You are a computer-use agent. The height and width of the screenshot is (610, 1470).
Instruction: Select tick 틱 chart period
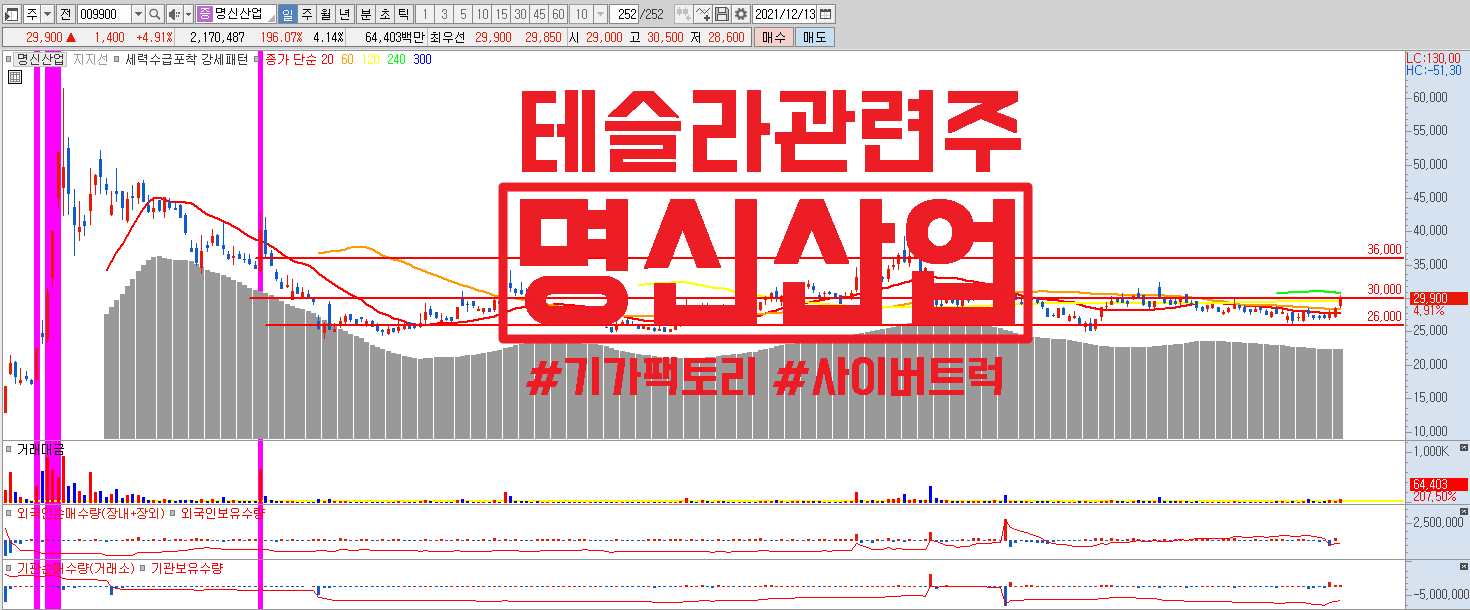point(404,14)
